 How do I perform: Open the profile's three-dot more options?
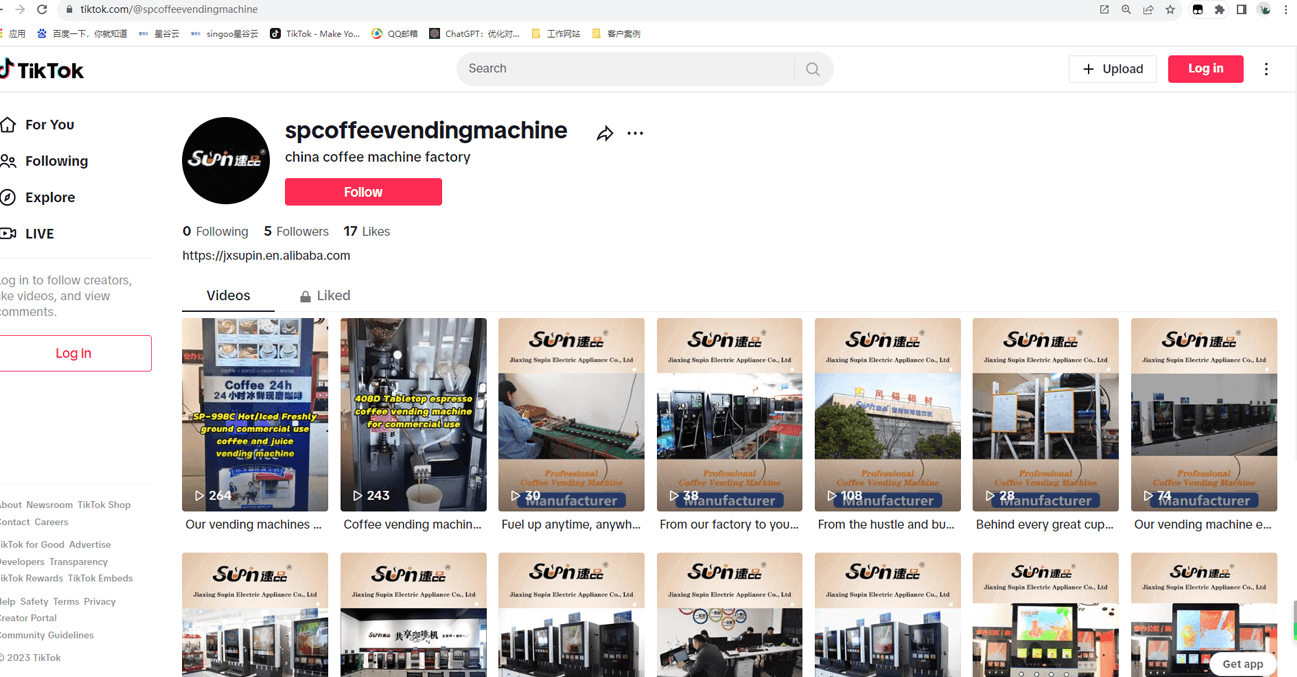[635, 133]
